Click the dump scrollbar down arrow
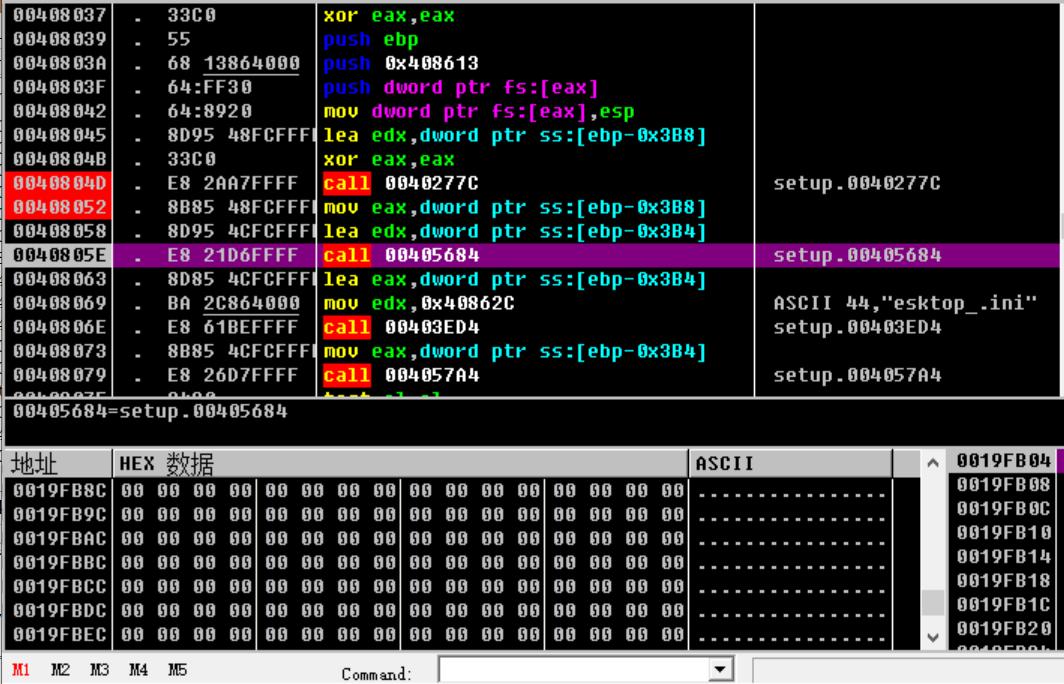1064x684 pixels. 933,637
